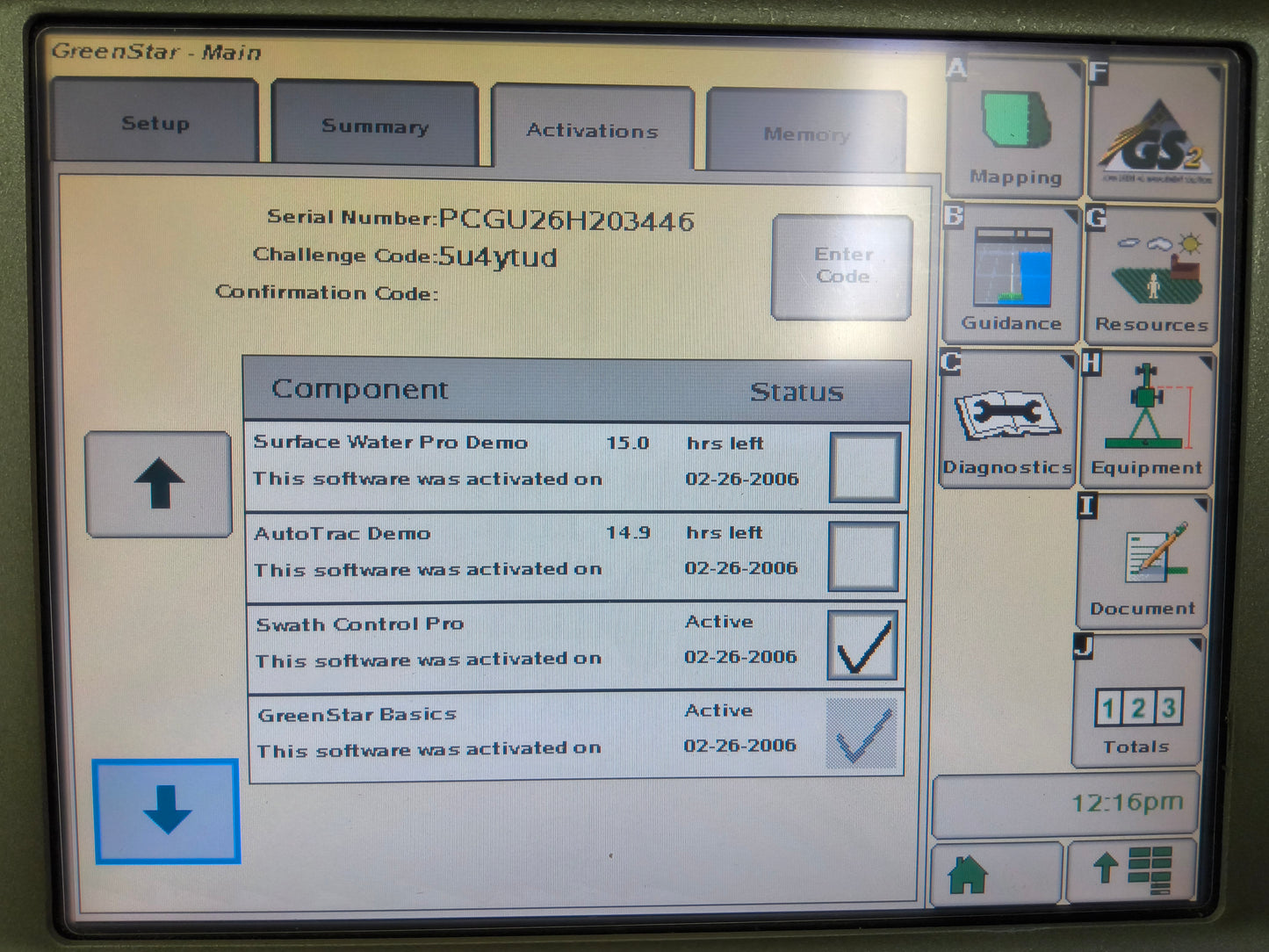Click the Status column header
Viewport: 1269px width, 952px height.
pos(797,392)
